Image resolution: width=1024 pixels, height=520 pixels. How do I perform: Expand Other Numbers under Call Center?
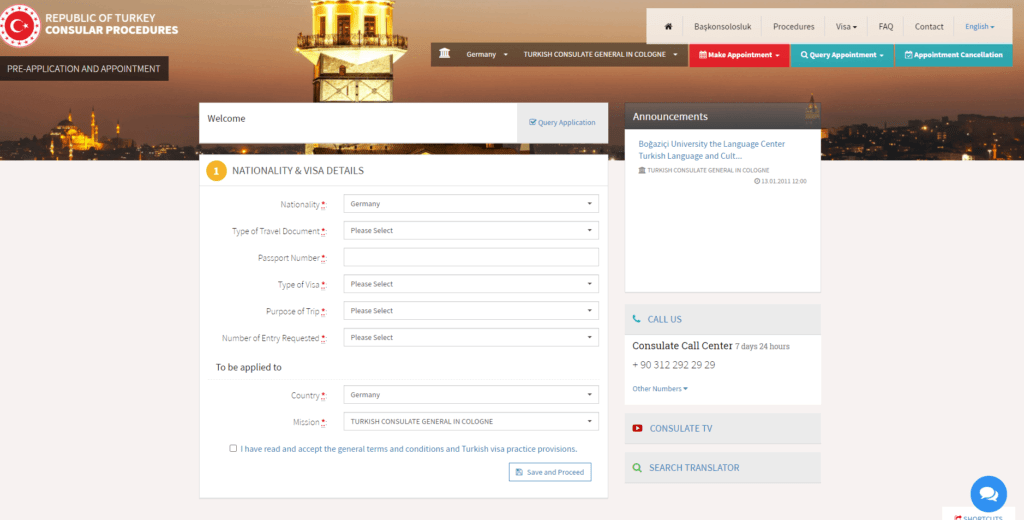(x=659, y=389)
